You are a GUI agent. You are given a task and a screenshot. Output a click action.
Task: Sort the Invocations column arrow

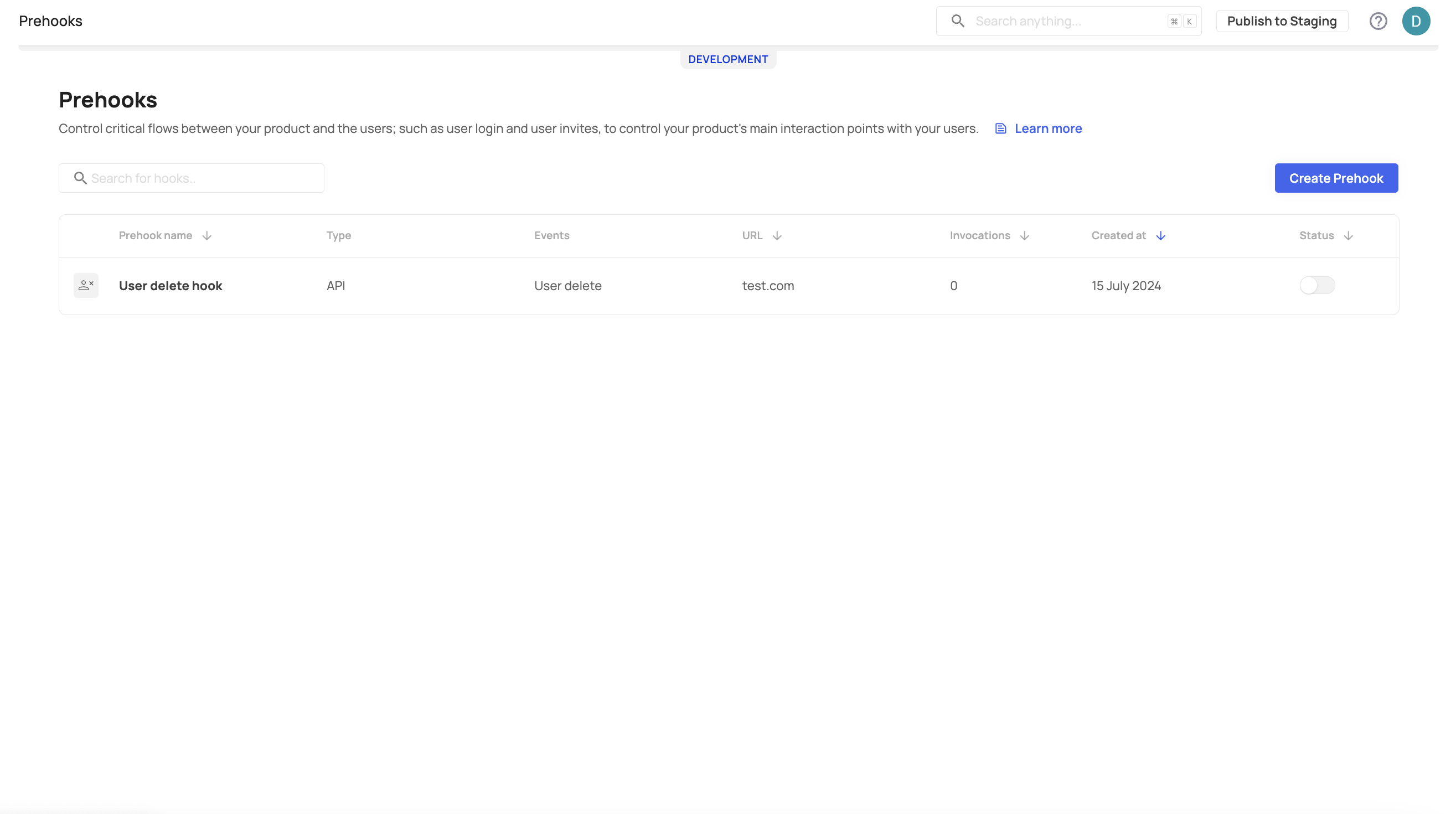(1024, 236)
